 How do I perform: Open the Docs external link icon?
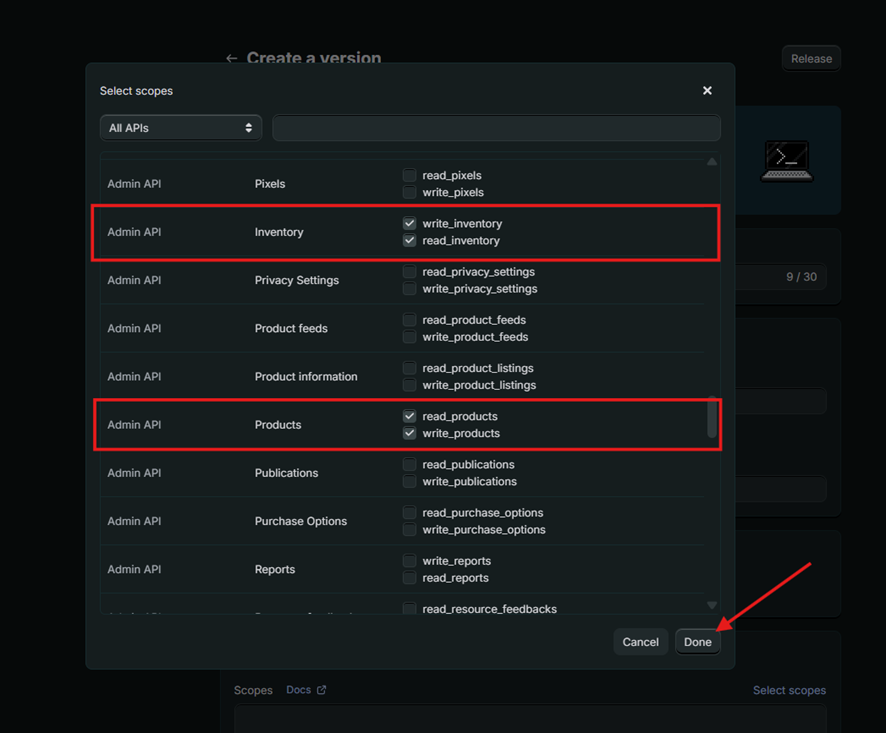(321, 690)
